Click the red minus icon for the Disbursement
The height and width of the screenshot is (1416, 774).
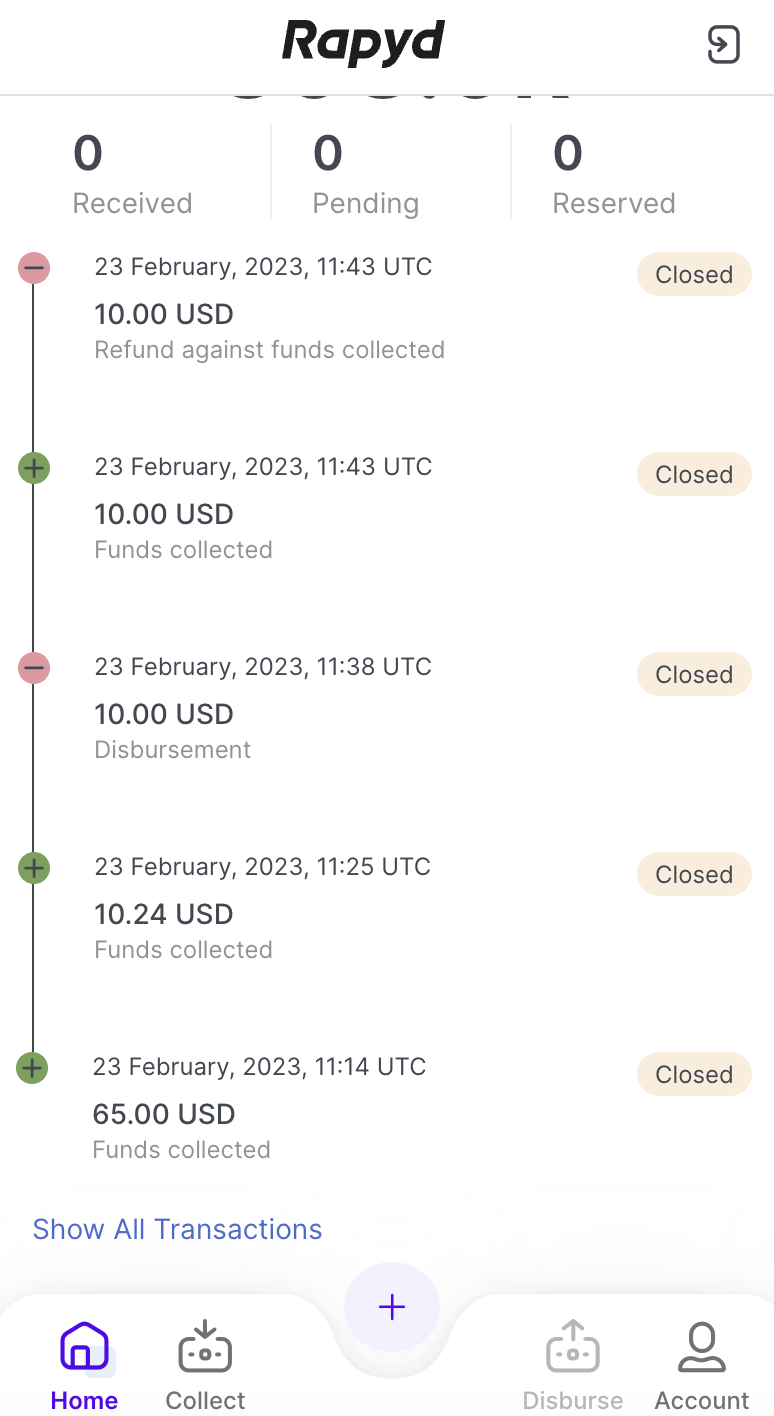click(x=34, y=668)
